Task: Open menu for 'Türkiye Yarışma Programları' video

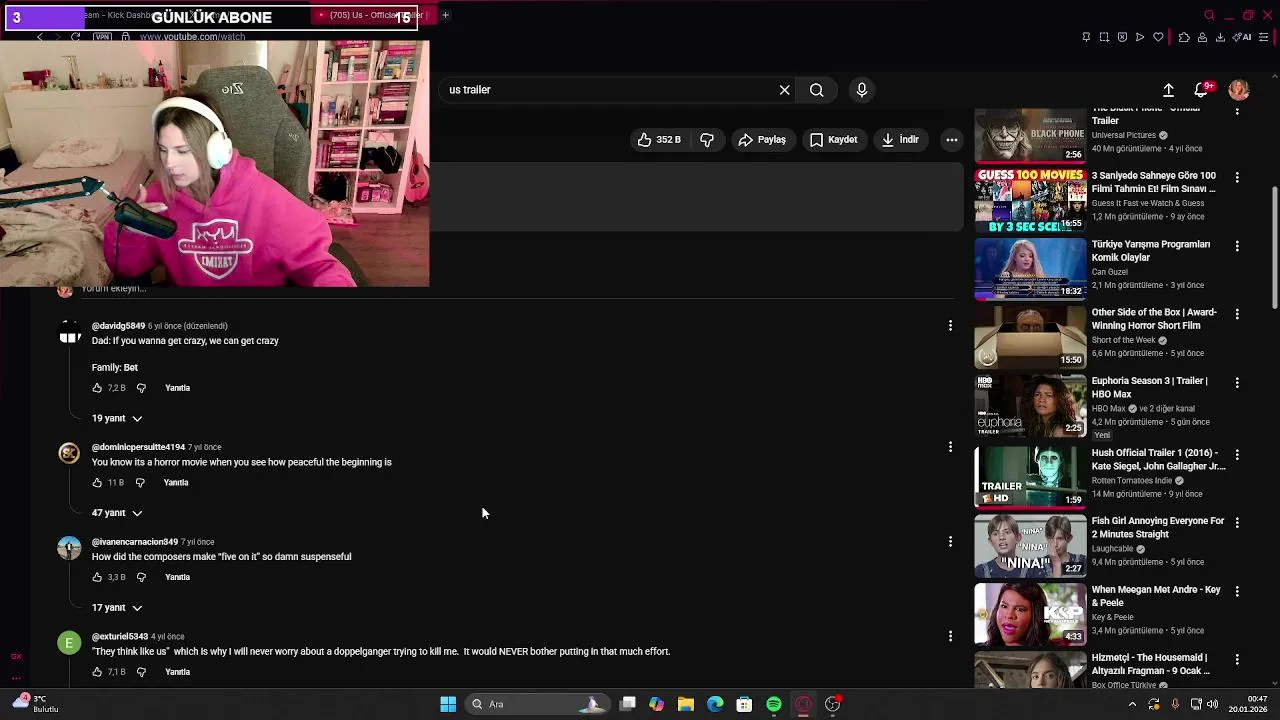Action: coord(1237,246)
